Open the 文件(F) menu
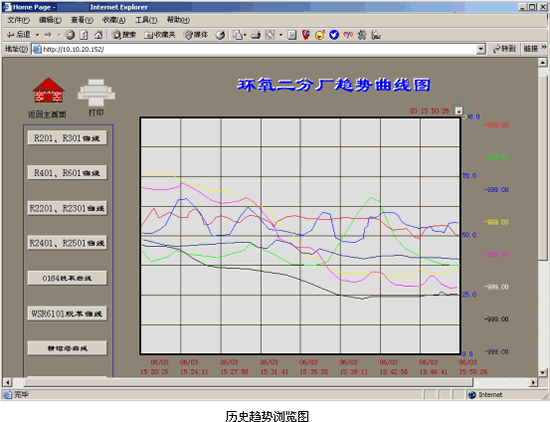The height and width of the screenshot is (422, 550). tap(19, 20)
